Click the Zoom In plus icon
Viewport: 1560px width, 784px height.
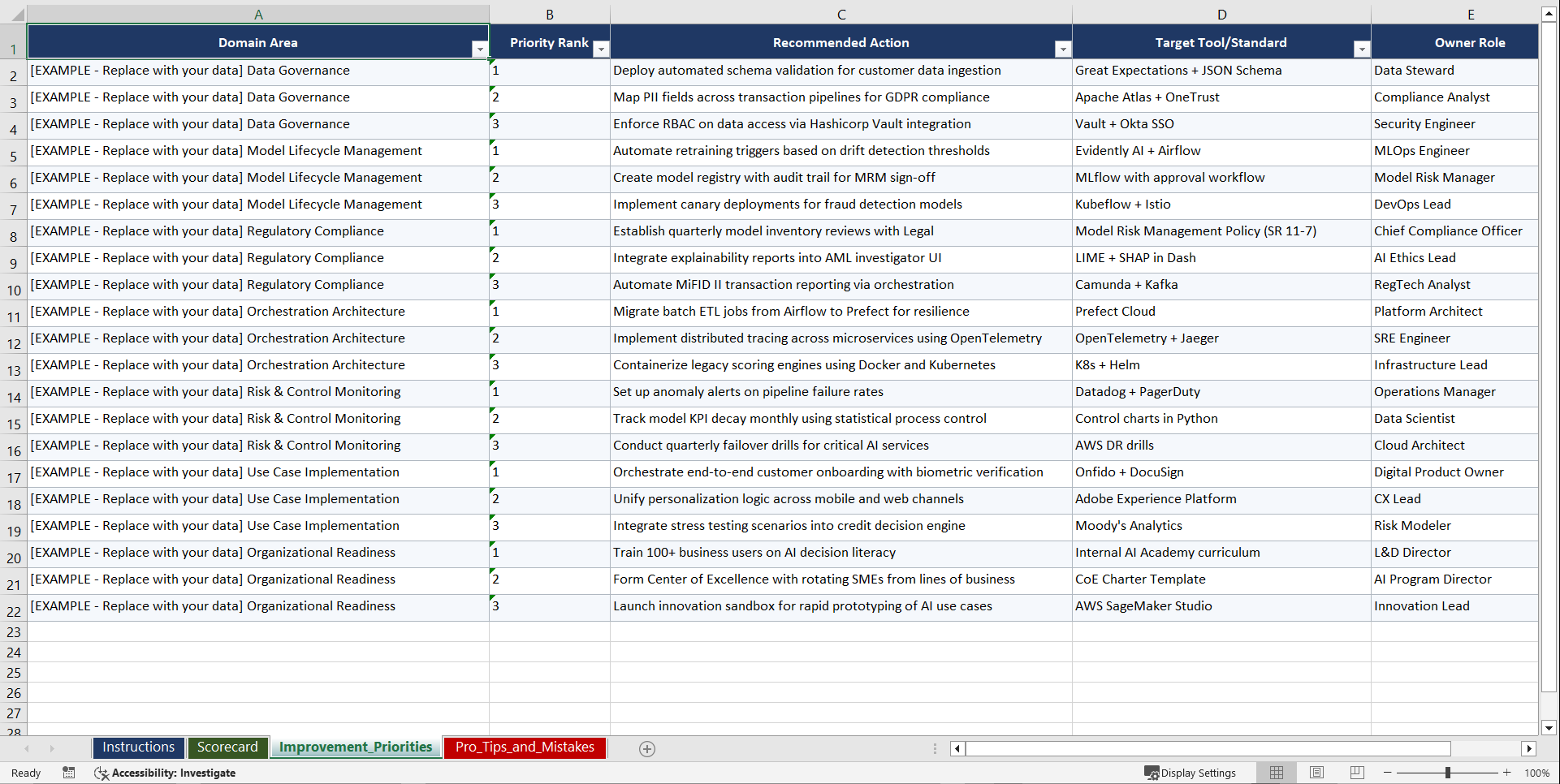(x=1507, y=773)
